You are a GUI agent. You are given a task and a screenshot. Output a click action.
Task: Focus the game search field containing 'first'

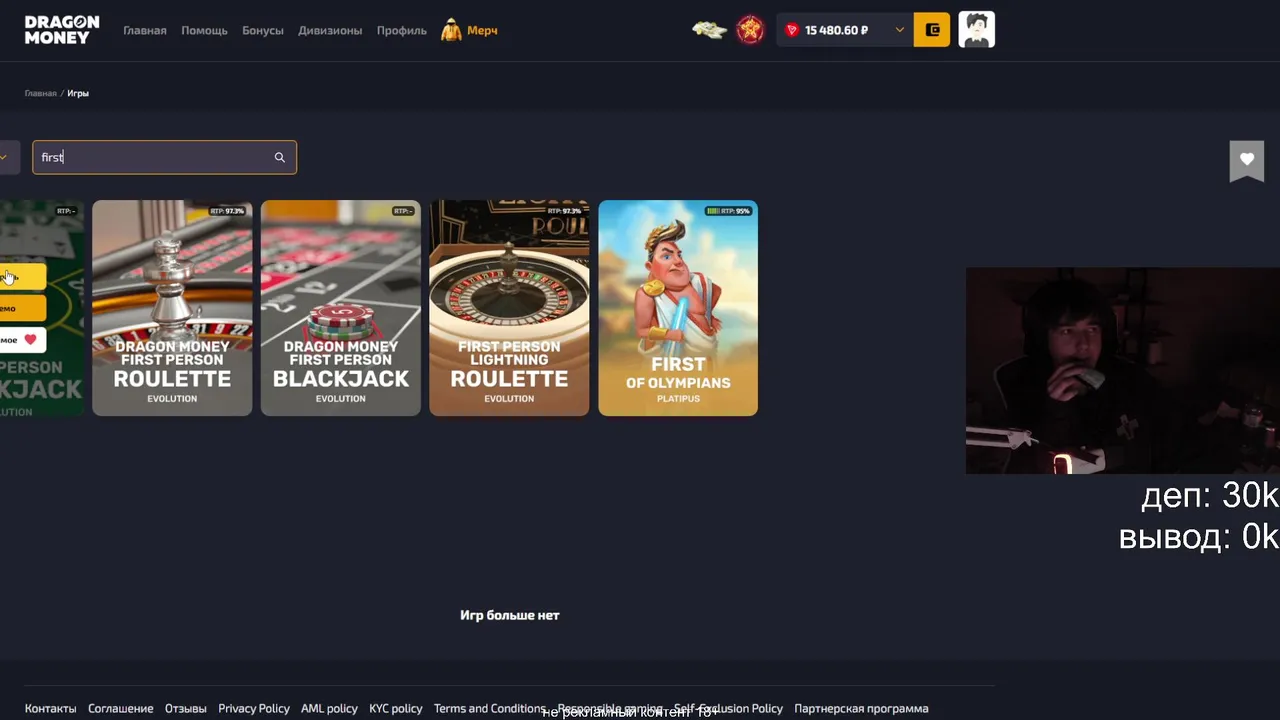[164, 157]
